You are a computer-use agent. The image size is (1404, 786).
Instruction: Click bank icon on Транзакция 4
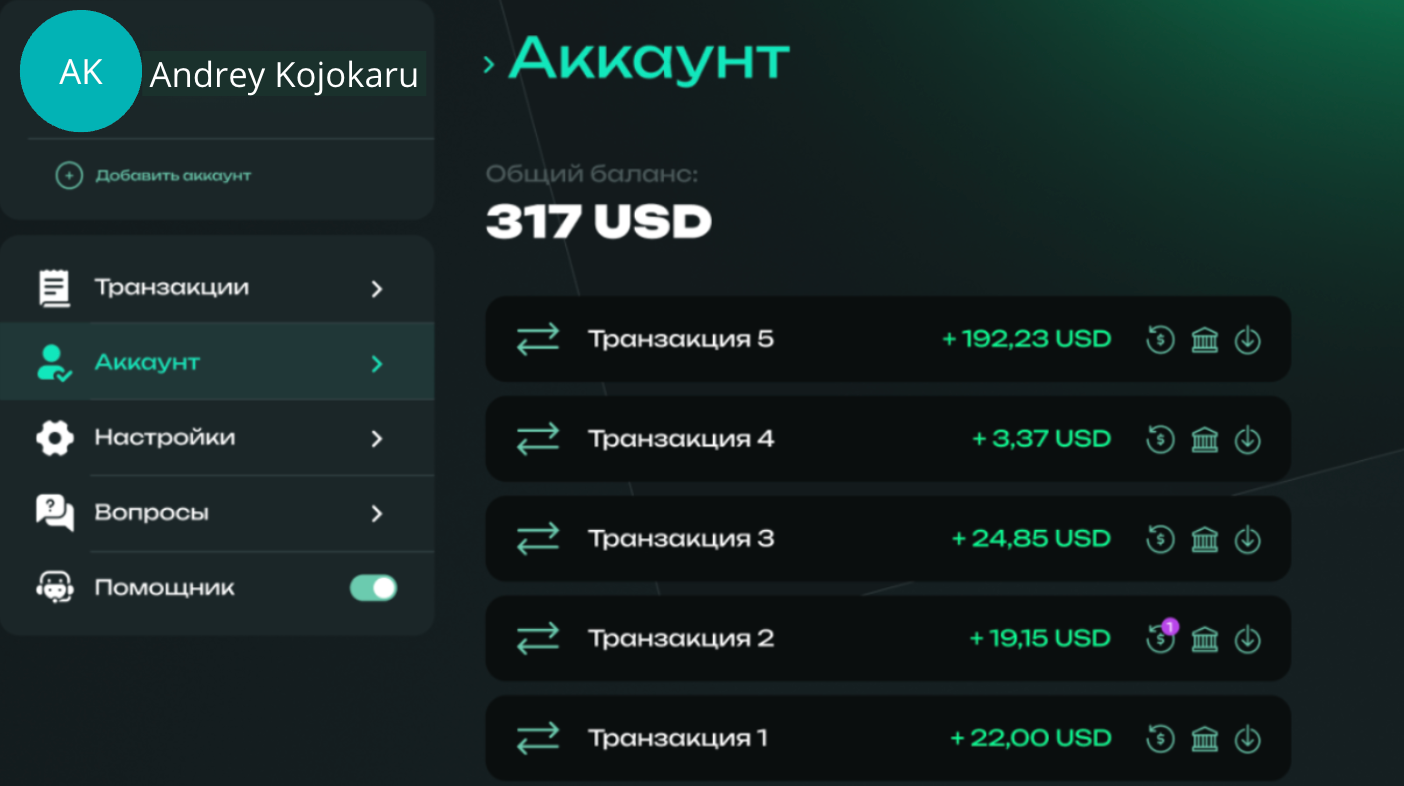[1205, 440]
